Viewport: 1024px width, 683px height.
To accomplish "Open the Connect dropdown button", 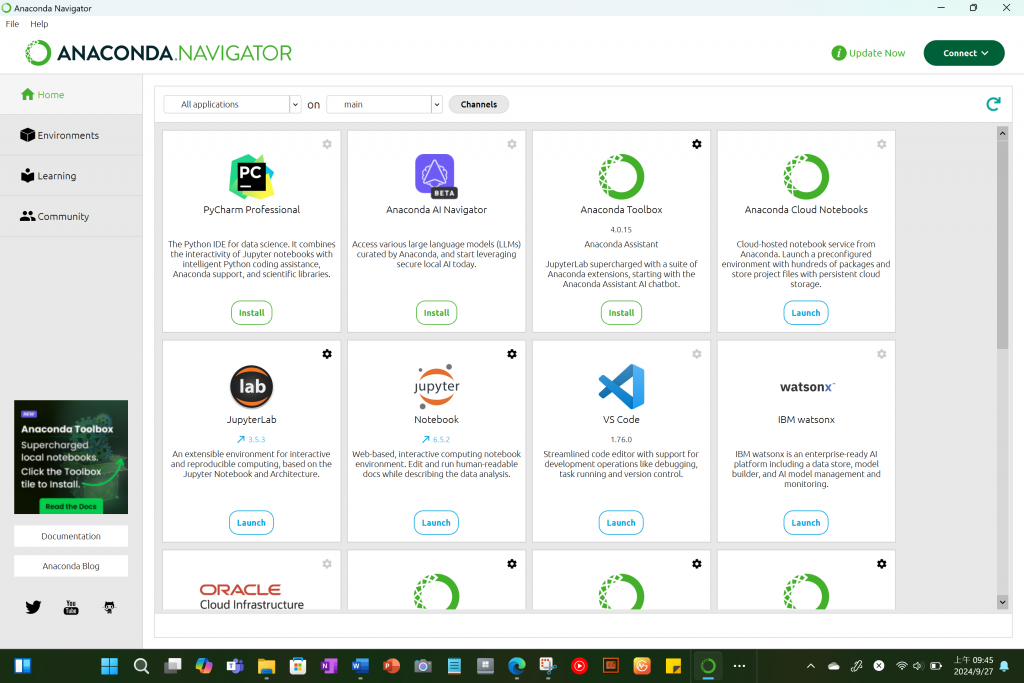I will [x=964, y=53].
